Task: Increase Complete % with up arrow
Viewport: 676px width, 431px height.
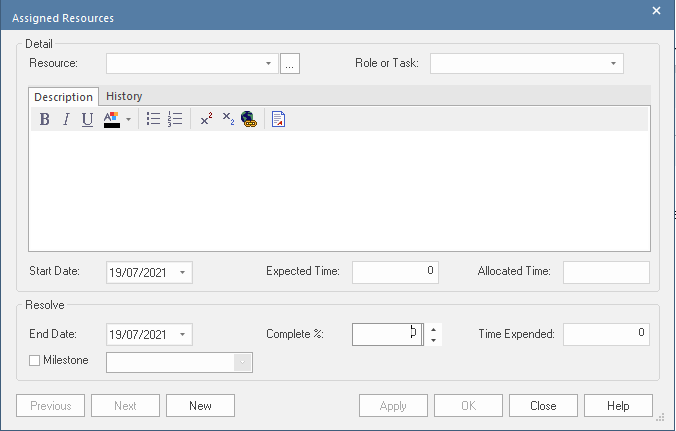Action: tap(433, 328)
